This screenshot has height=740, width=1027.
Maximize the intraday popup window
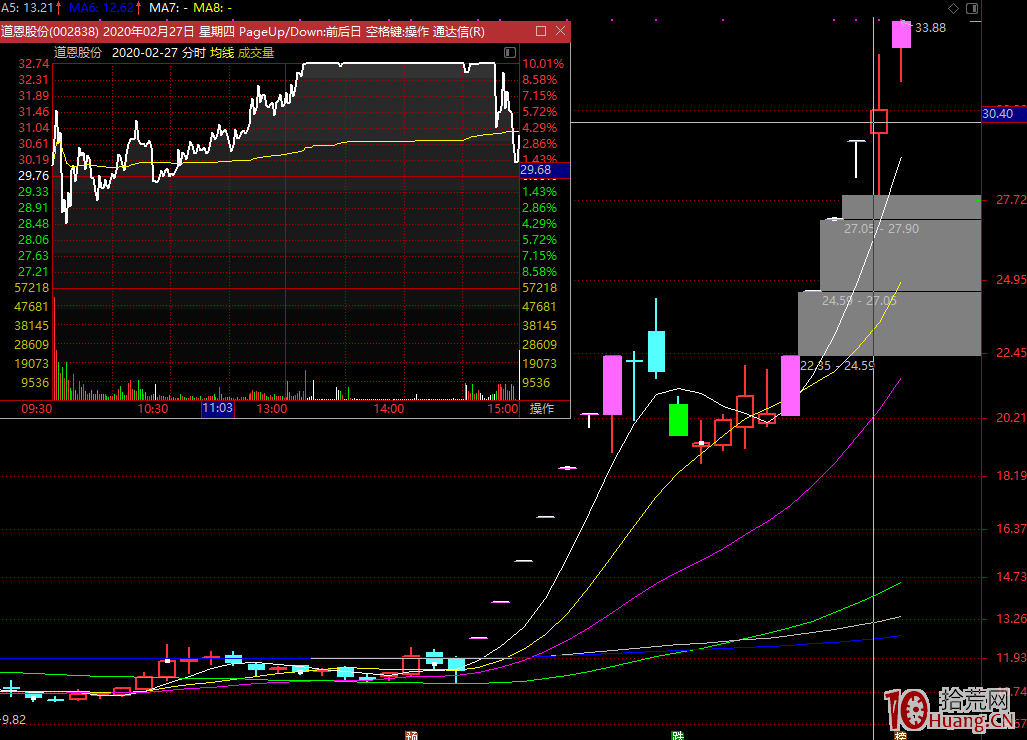[541, 31]
